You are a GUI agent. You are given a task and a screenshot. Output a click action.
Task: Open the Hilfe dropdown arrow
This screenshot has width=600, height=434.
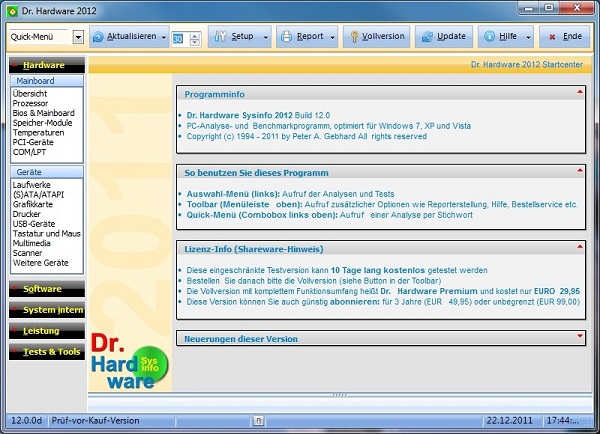pyautogui.click(x=528, y=38)
